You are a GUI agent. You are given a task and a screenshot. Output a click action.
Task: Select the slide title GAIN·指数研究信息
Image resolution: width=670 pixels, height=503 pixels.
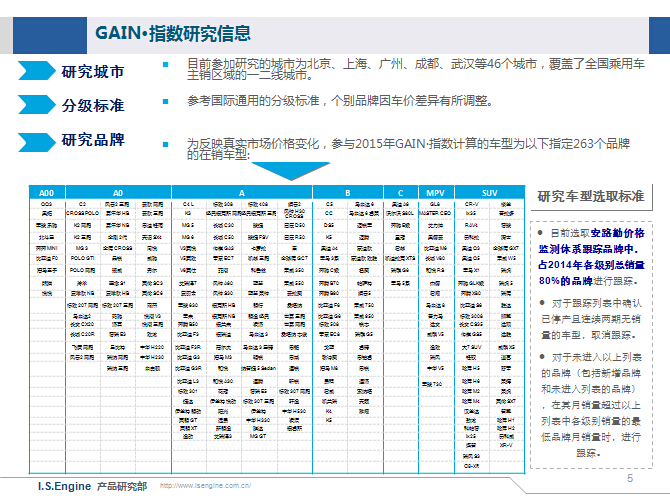click(x=173, y=33)
